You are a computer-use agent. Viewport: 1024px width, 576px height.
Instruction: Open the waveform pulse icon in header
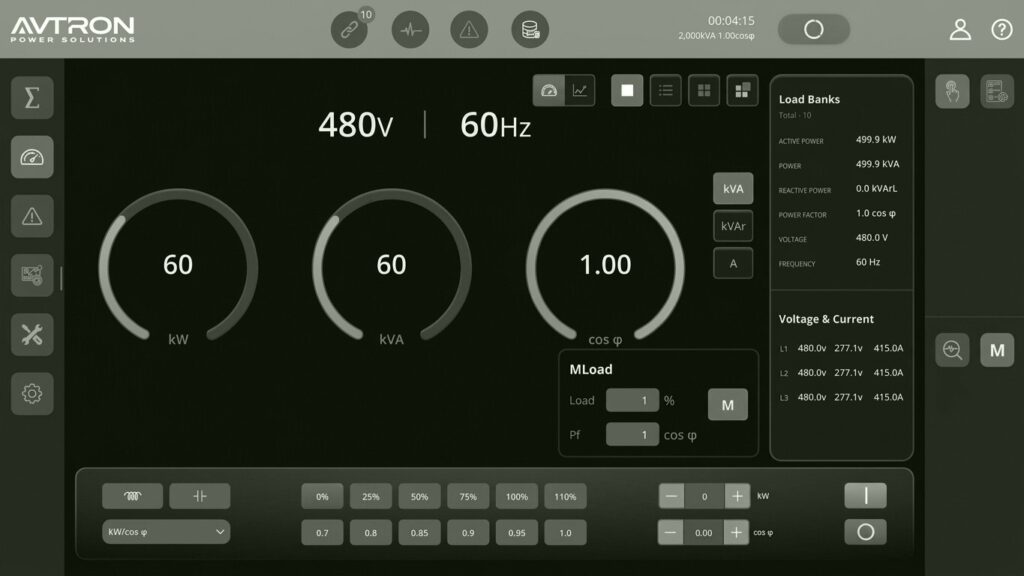pos(409,30)
